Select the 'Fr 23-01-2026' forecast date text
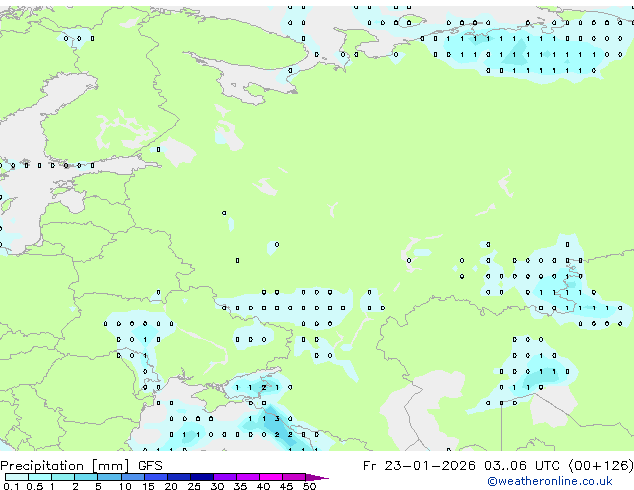 pos(419,466)
